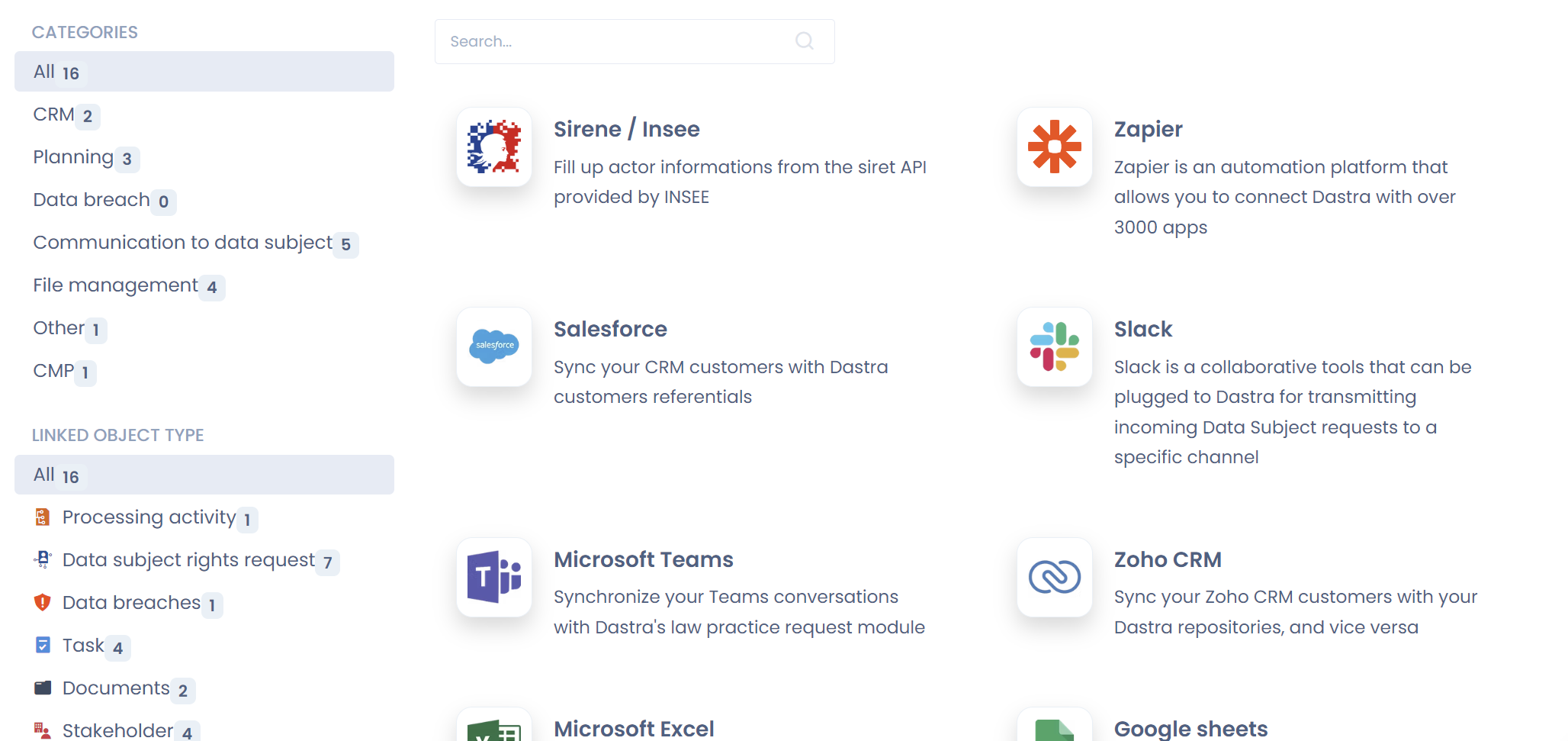Select Communication to data subject category
This screenshot has height=741, width=1568.
pos(179,242)
